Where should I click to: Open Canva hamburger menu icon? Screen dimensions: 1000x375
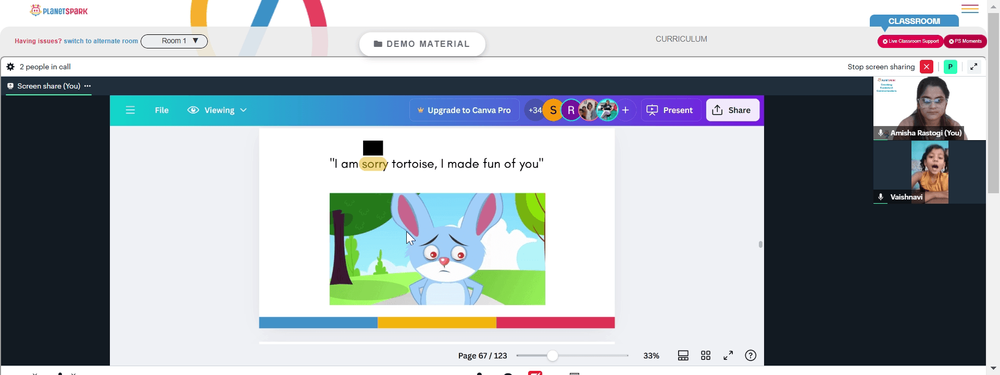(130, 110)
